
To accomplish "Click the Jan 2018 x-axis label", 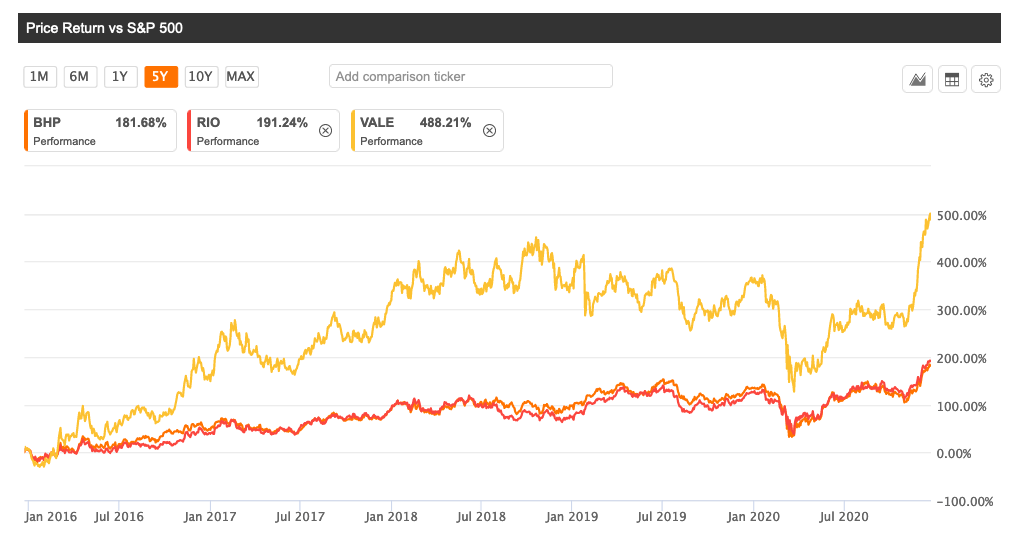I will [x=391, y=517].
